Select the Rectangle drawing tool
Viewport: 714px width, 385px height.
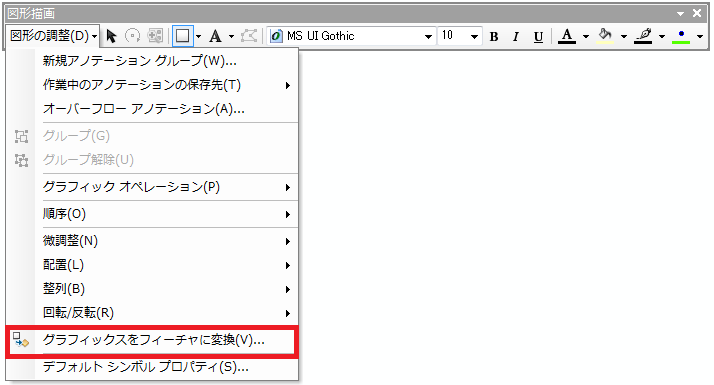tap(183, 36)
